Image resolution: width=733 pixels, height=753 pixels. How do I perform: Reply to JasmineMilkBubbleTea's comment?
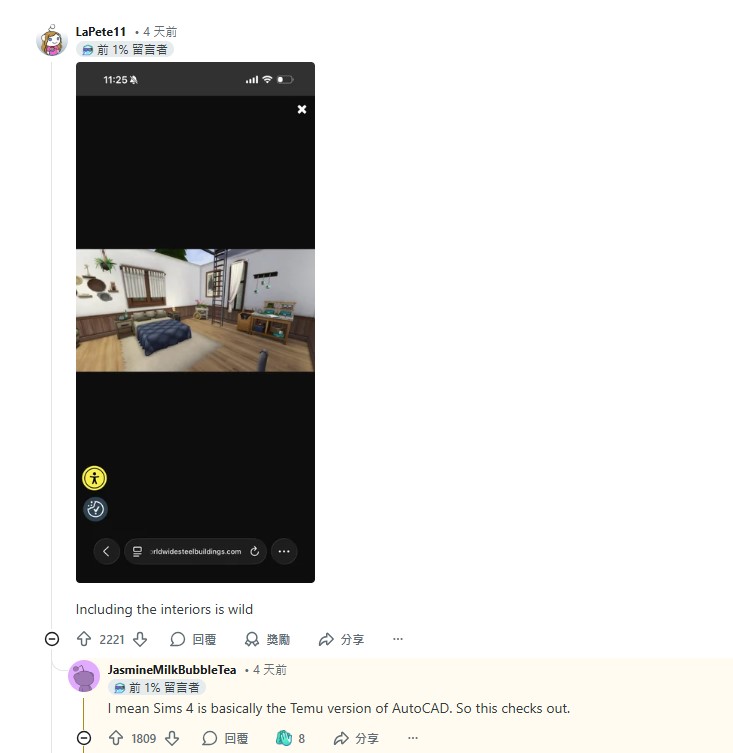[225, 738]
